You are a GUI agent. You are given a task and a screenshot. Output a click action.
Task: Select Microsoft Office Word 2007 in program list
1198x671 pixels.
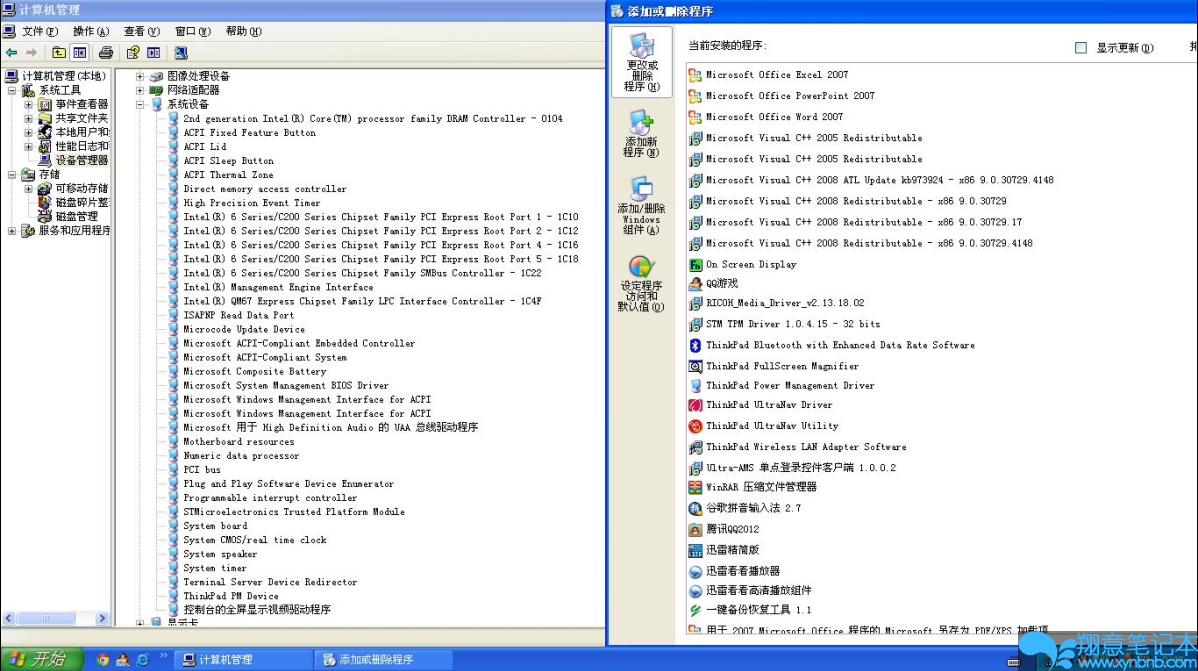pos(774,117)
